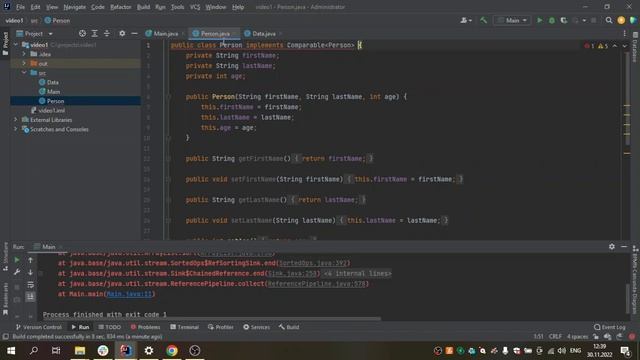Run the Main configuration with green play icon
The width and height of the screenshot is (640, 360).
(x=540, y=20)
